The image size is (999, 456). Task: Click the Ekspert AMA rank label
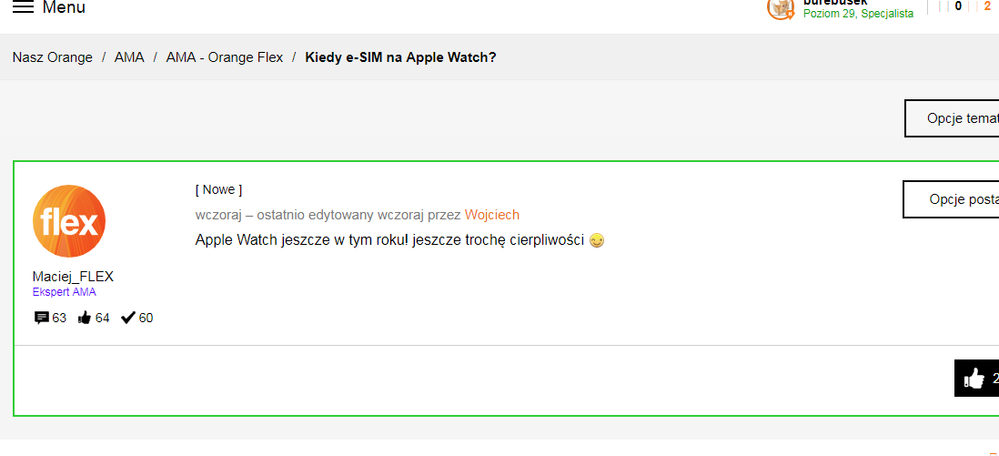pos(64,292)
